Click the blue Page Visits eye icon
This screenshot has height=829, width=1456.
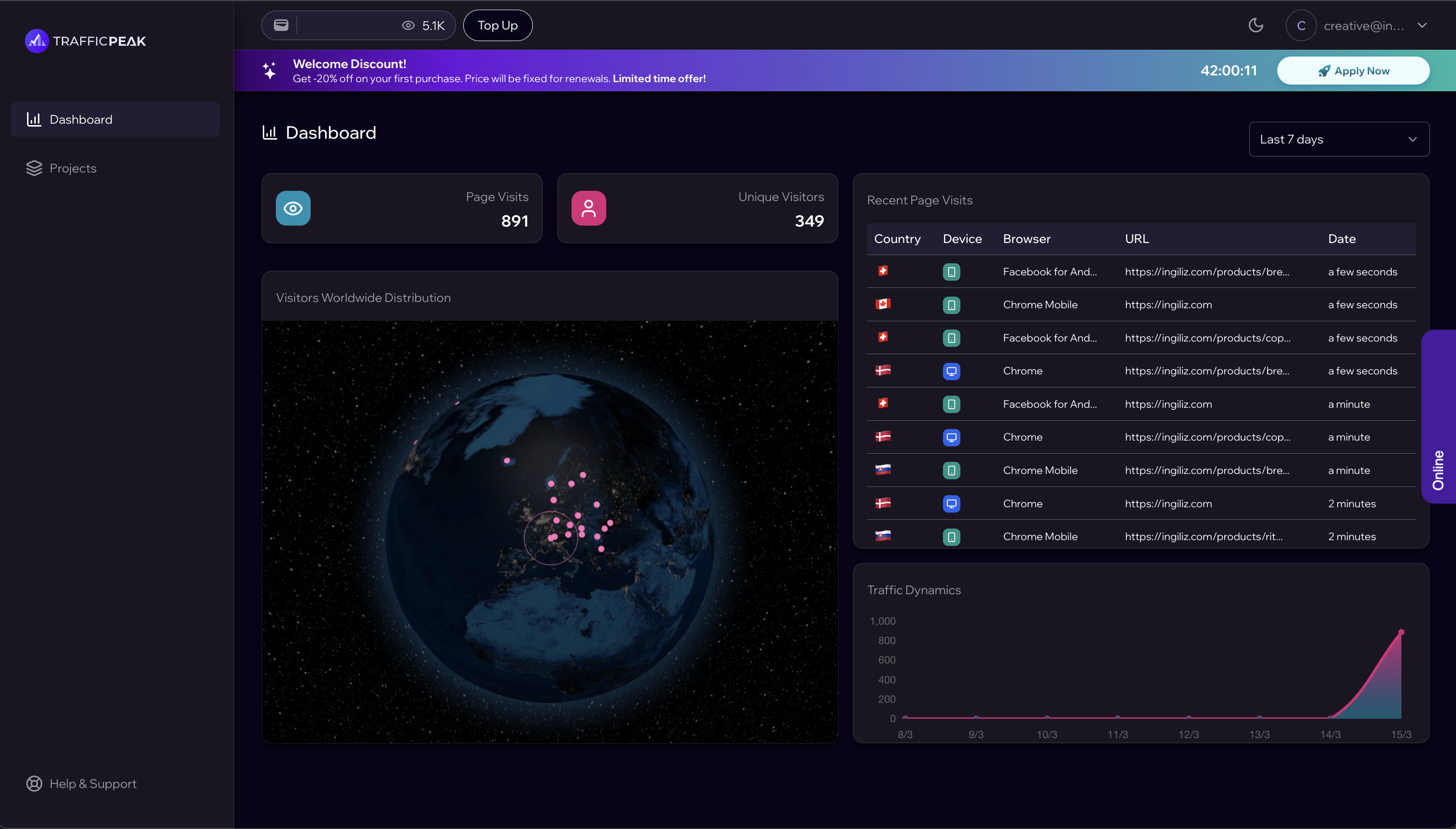tap(293, 208)
